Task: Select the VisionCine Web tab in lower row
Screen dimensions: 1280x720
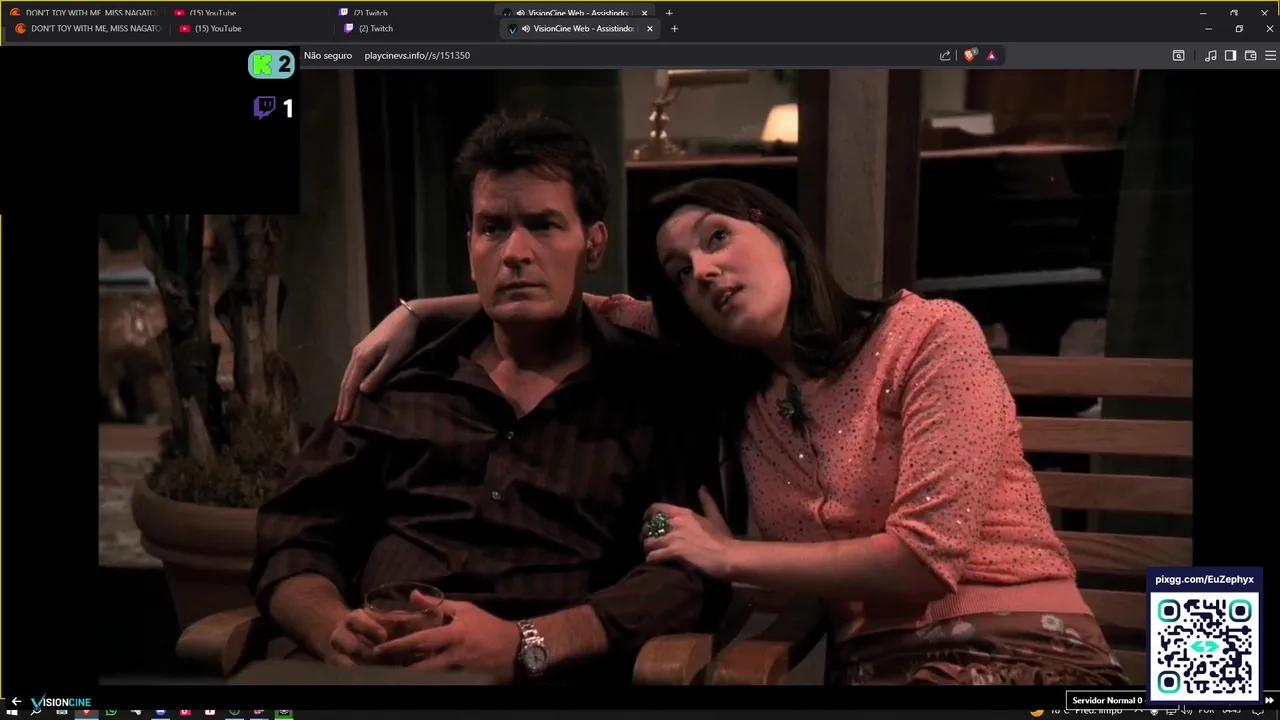Action: (x=580, y=29)
